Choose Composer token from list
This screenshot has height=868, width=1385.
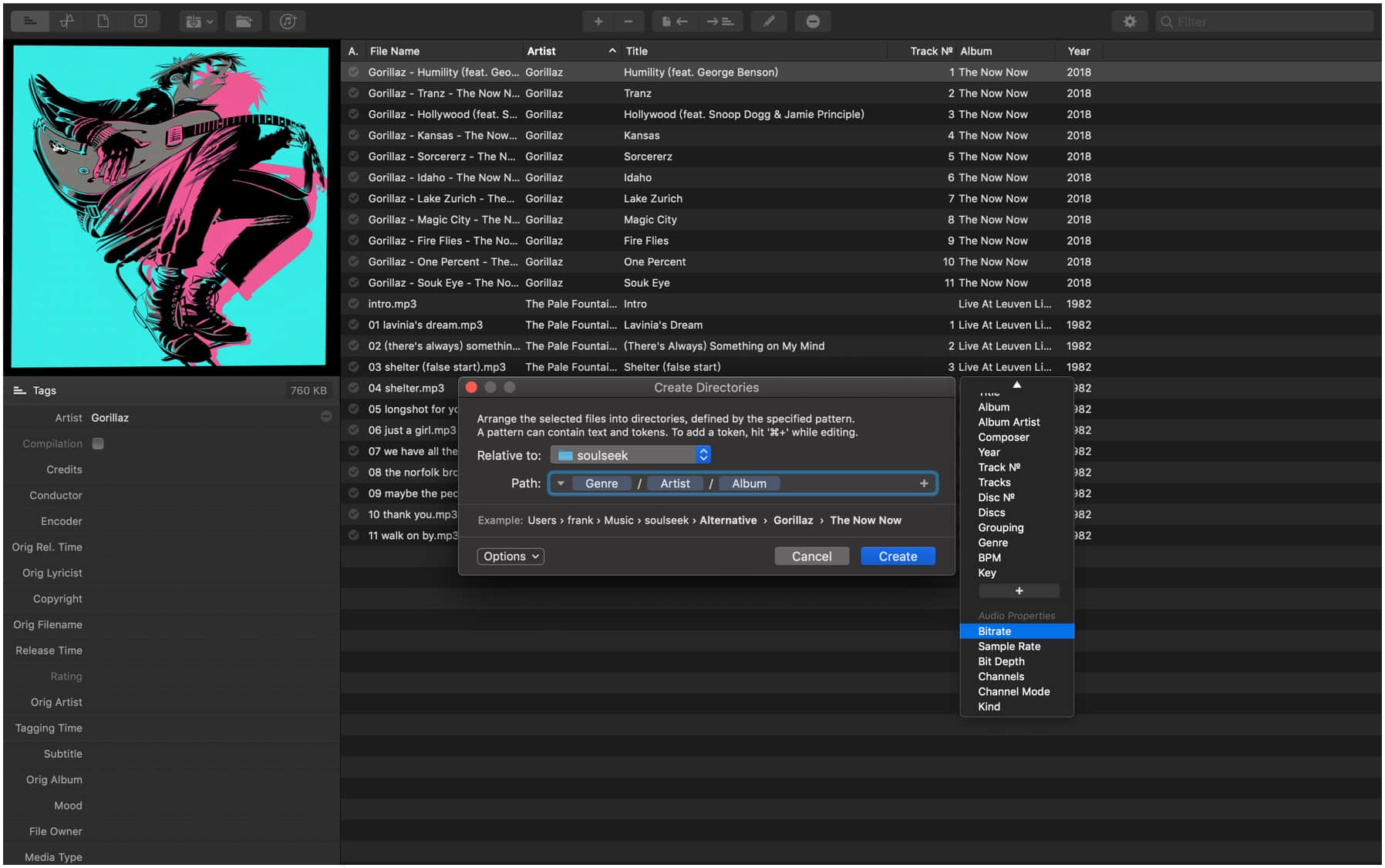pos(1003,437)
